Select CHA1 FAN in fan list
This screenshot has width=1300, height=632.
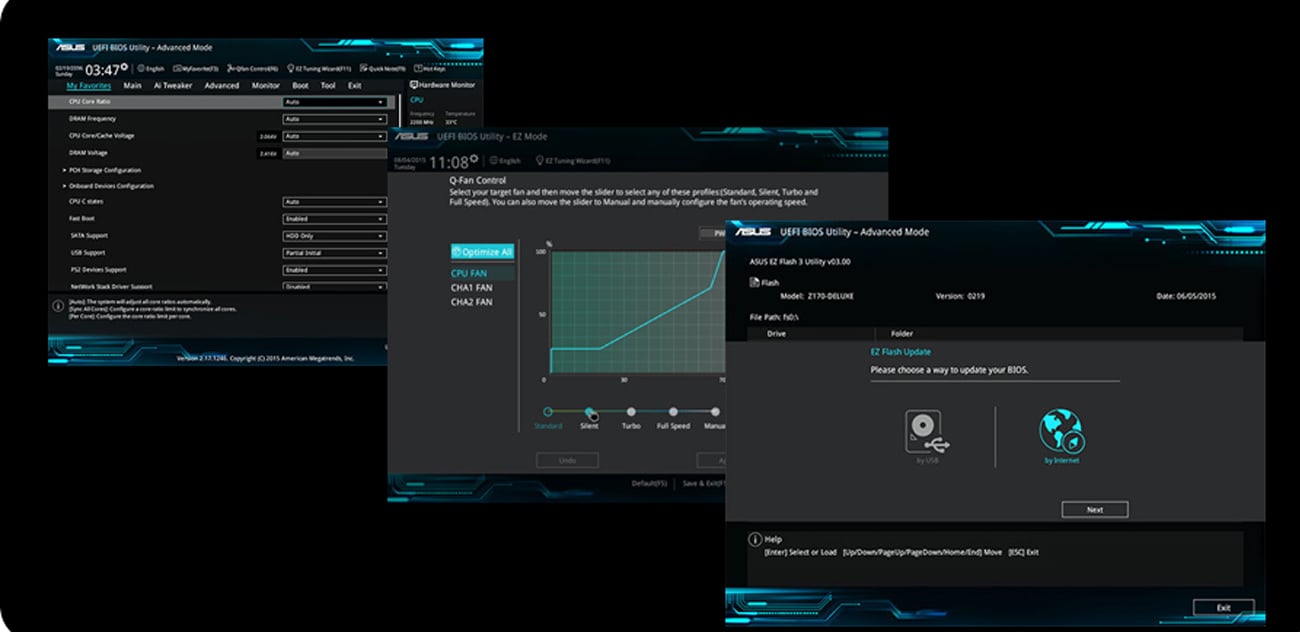click(x=471, y=288)
